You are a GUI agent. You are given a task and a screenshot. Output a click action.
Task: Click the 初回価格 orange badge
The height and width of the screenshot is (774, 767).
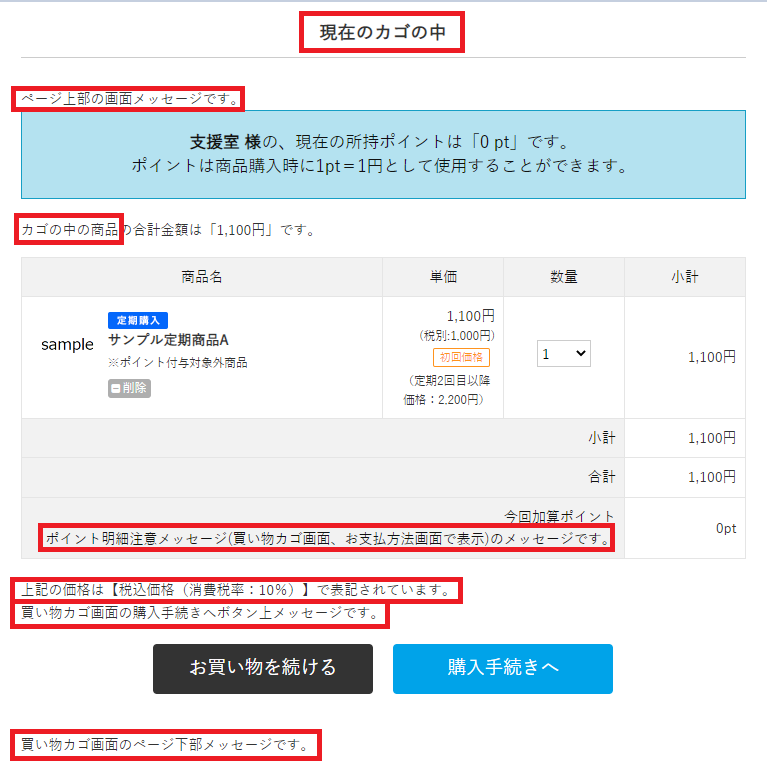pos(461,357)
